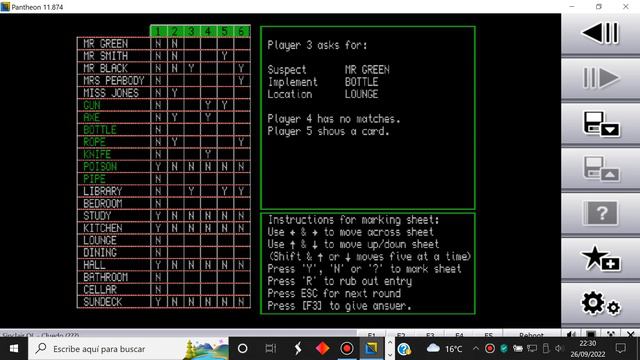This screenshot has width=640, height=360.
Task: Open the question mark help button
Action: tap(601, 213)
